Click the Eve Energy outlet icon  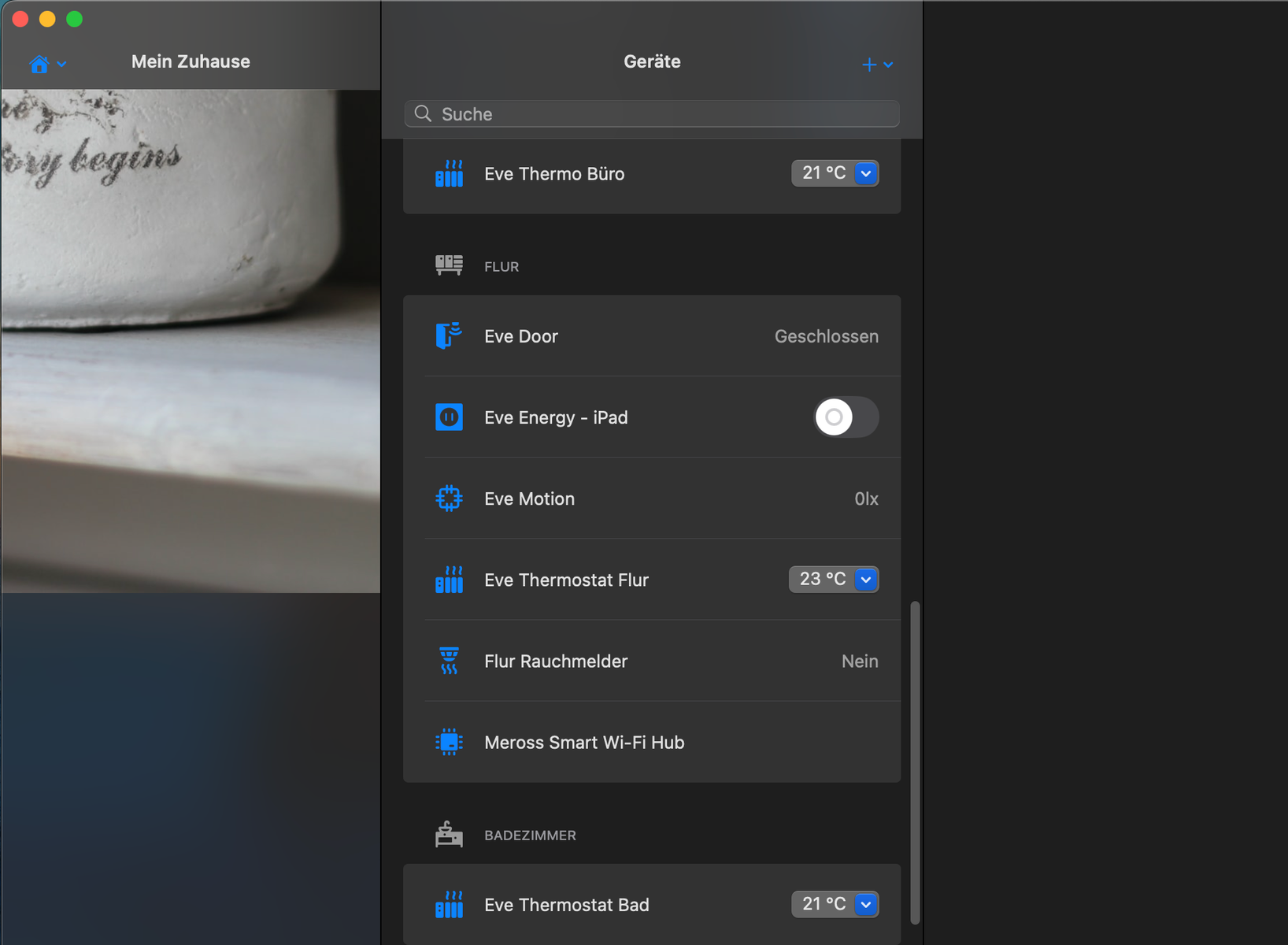(x=449, y=417)
